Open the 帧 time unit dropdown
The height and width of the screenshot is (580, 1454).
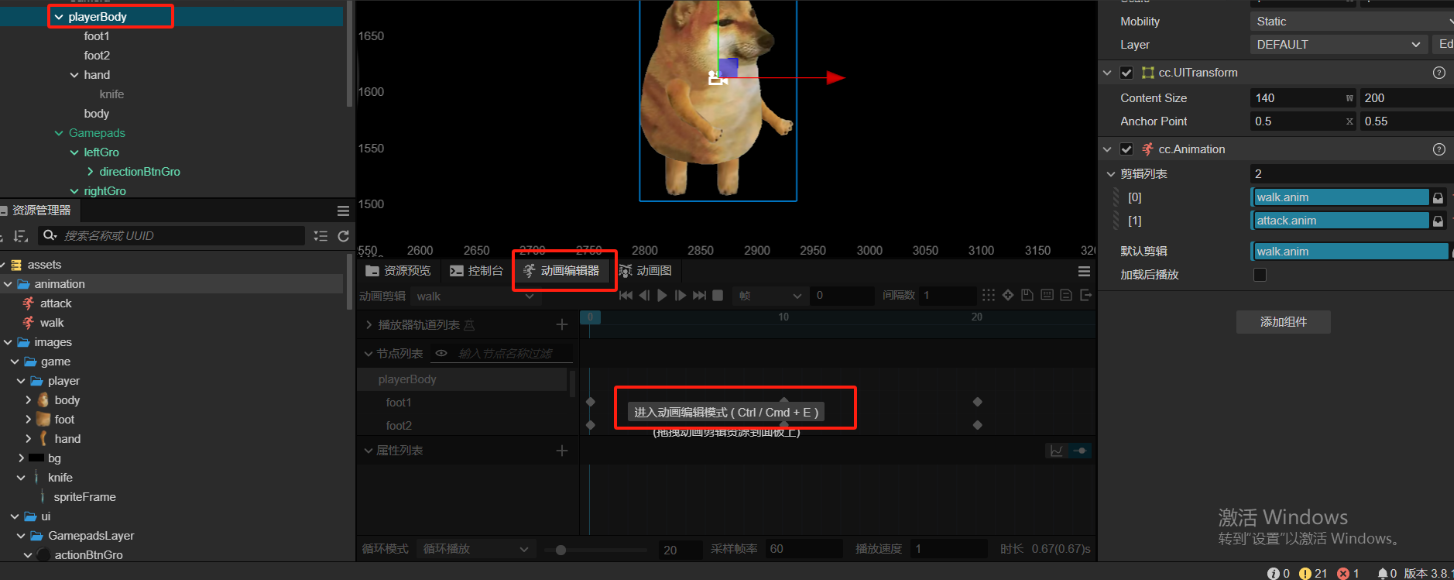tap(770, 296)
